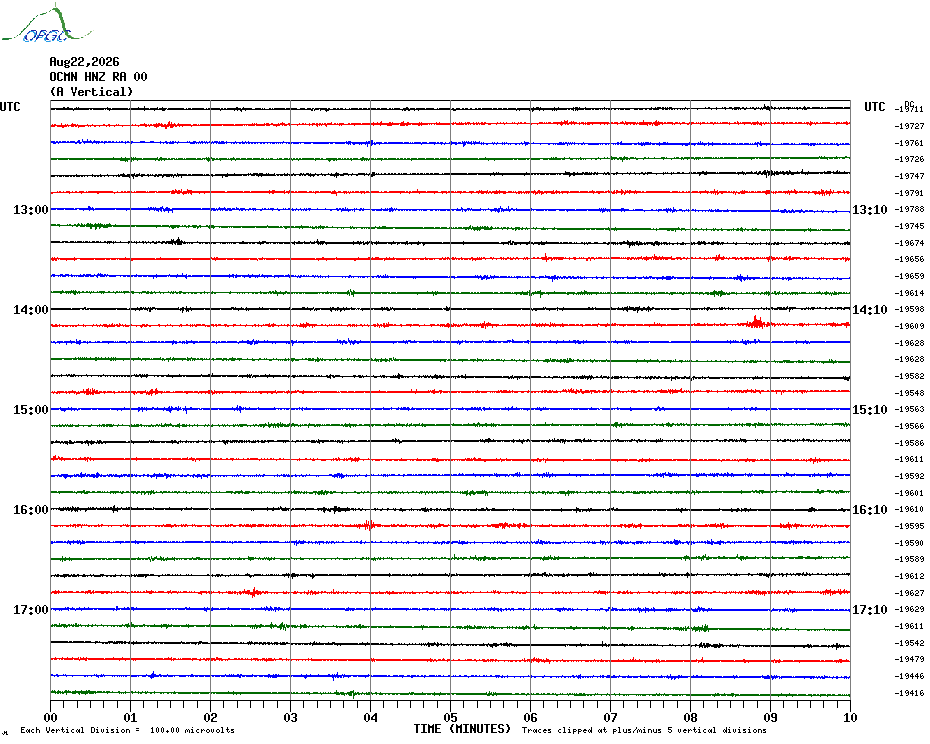Click the DC value -19479

[909, 659]
